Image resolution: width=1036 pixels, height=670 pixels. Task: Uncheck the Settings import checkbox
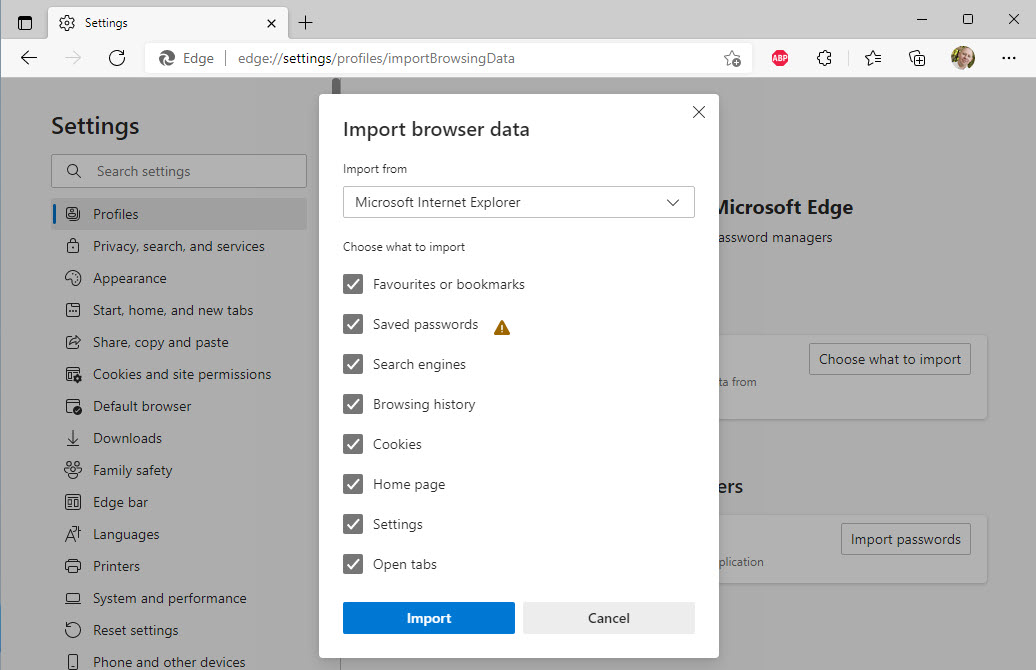click(x=353, y=524)
